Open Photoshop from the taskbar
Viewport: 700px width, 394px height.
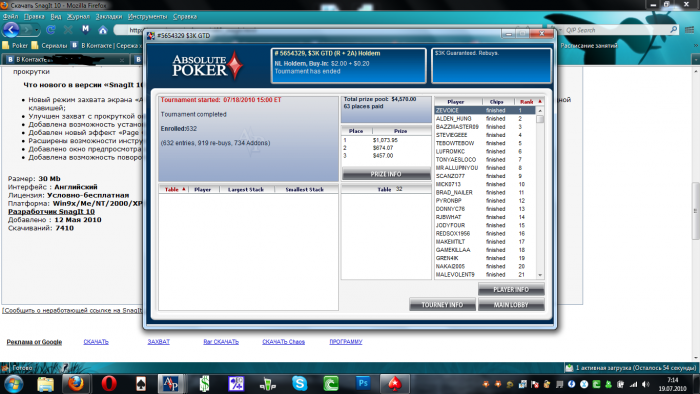363,384
